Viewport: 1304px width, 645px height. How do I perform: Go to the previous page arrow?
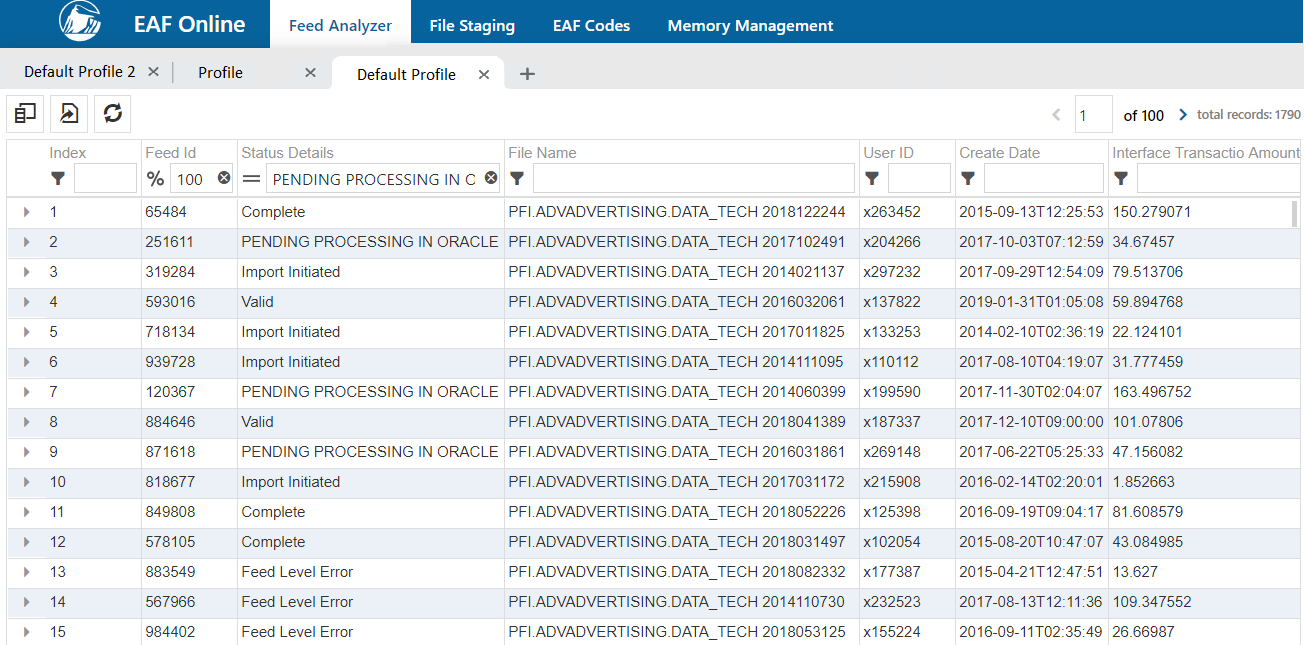coord(1056,115)
